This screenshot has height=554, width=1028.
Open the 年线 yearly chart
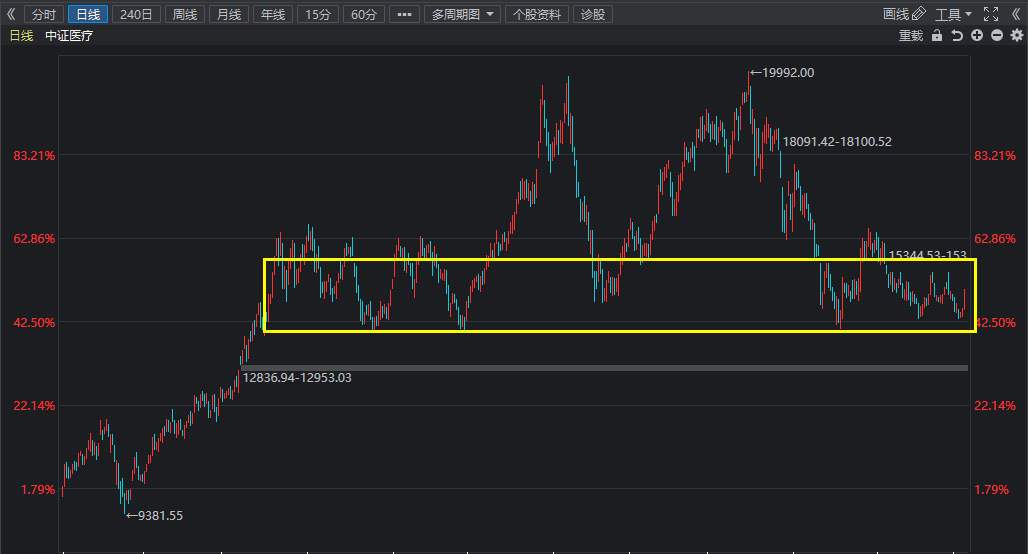[273, 14]
